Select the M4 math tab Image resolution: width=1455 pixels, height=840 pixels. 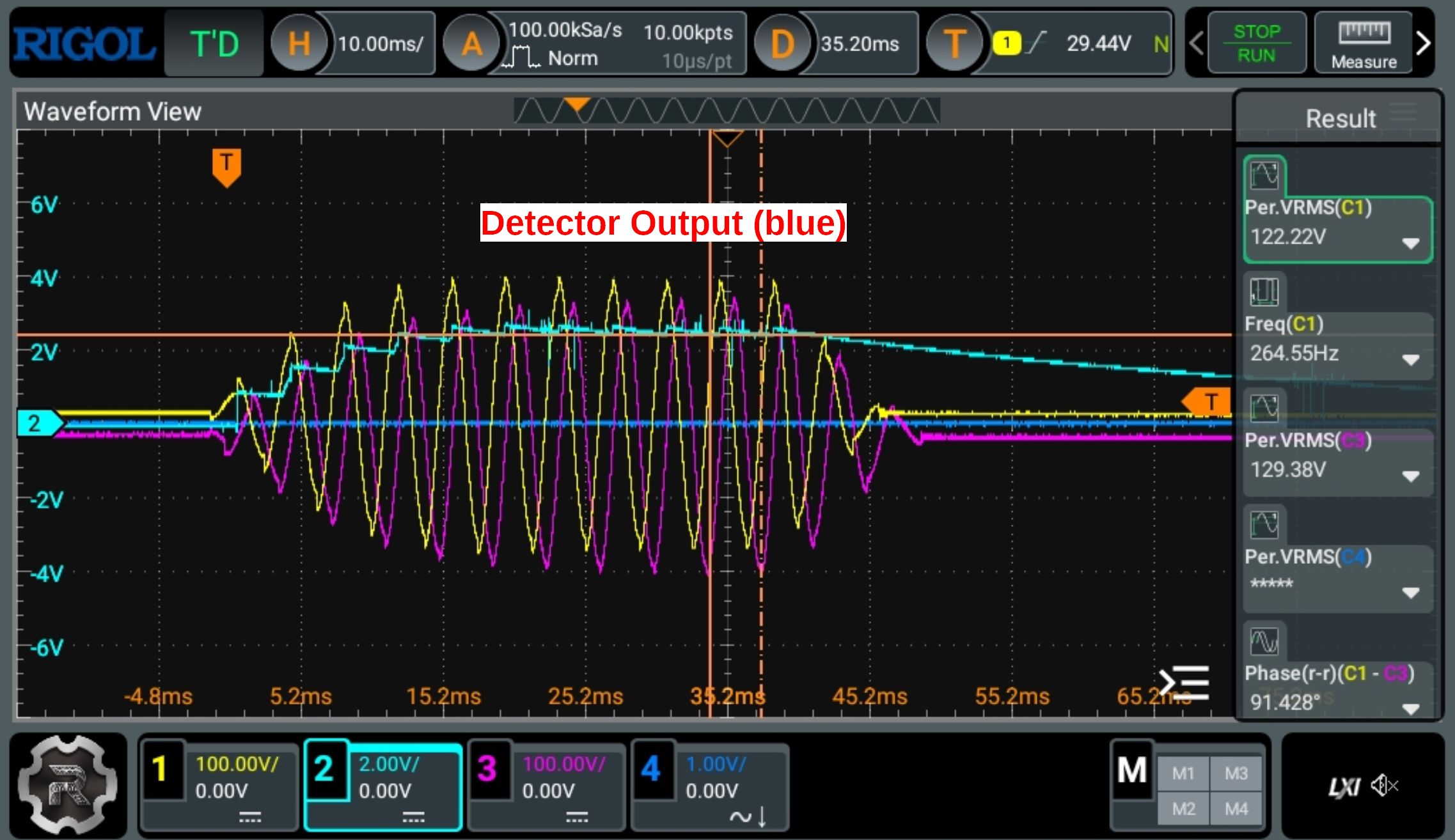pyautogui.click(x=1236, y=809)
